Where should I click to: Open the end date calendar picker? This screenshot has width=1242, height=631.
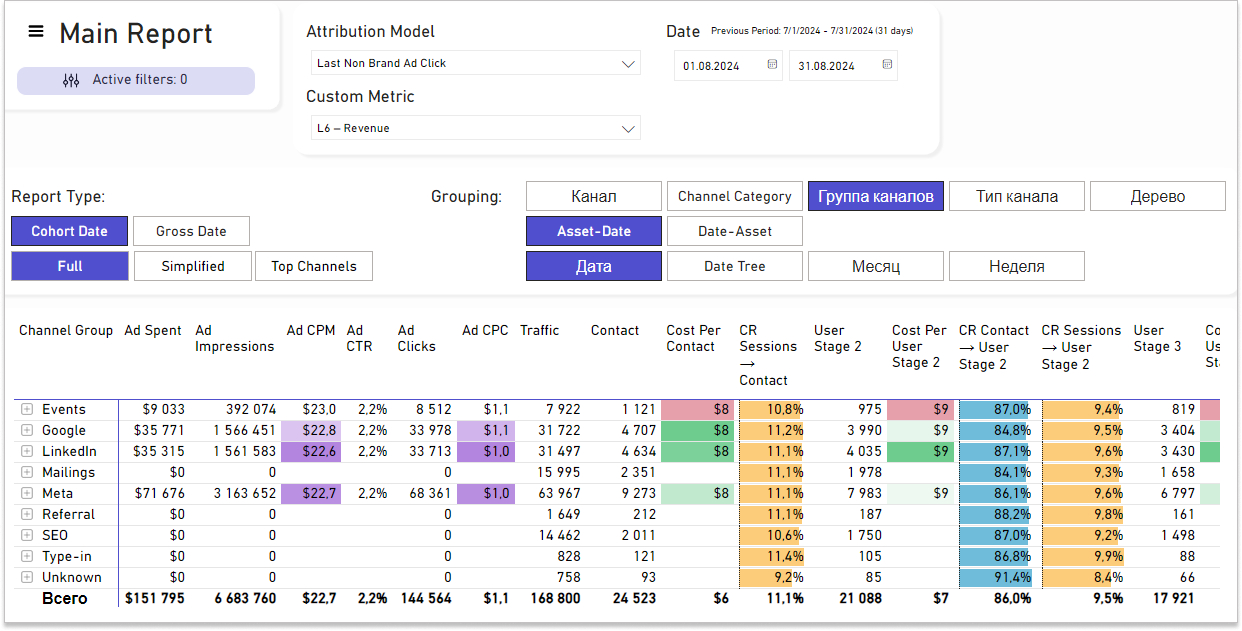pos(887,66)
